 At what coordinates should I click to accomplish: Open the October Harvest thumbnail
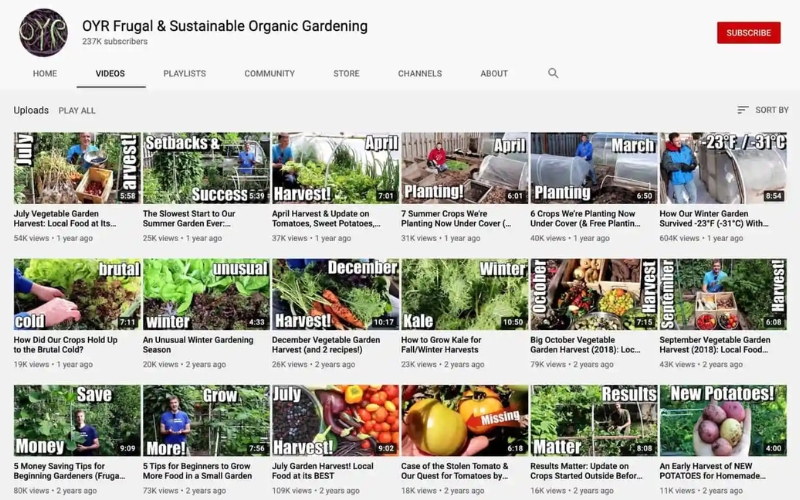tap(593, 294)
